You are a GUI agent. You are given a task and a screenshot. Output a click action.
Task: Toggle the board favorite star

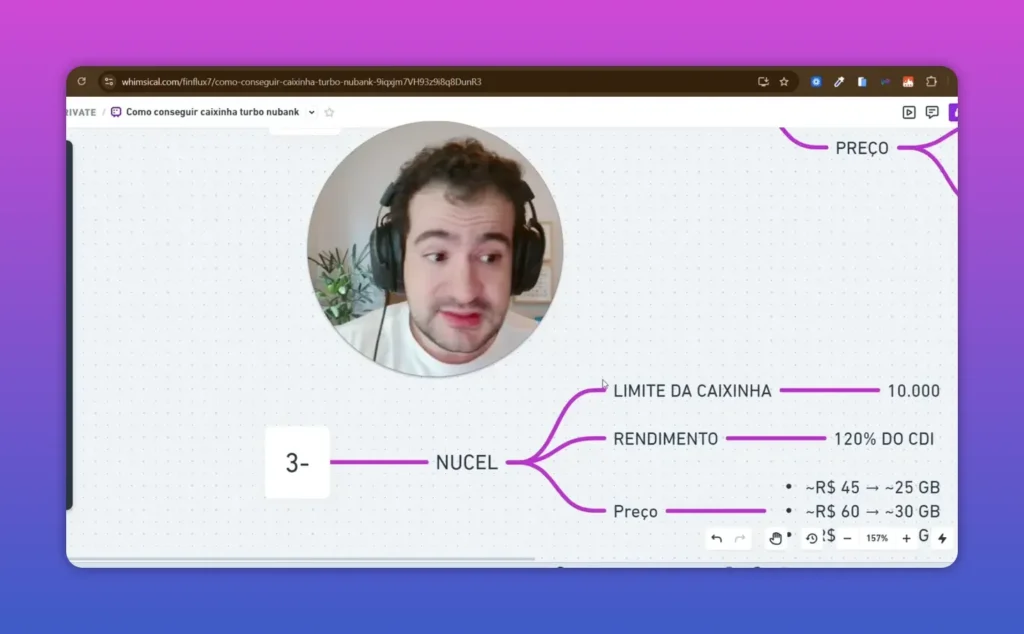pyautogui.click(x=327, y=111)
